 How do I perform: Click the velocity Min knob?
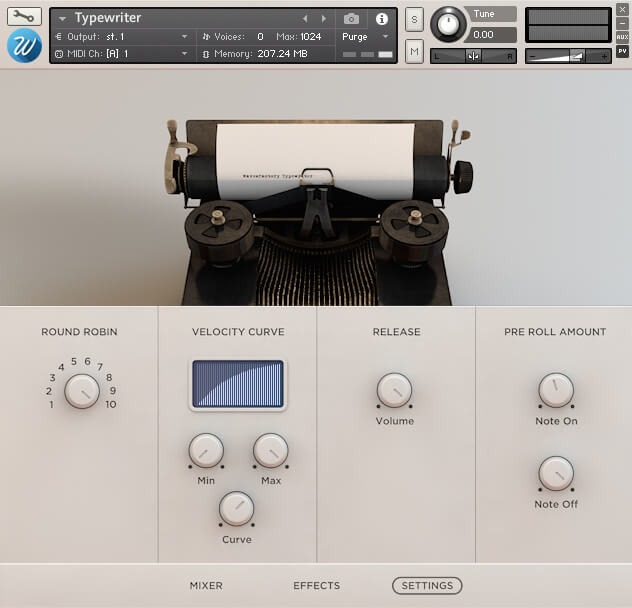[206, 451]
